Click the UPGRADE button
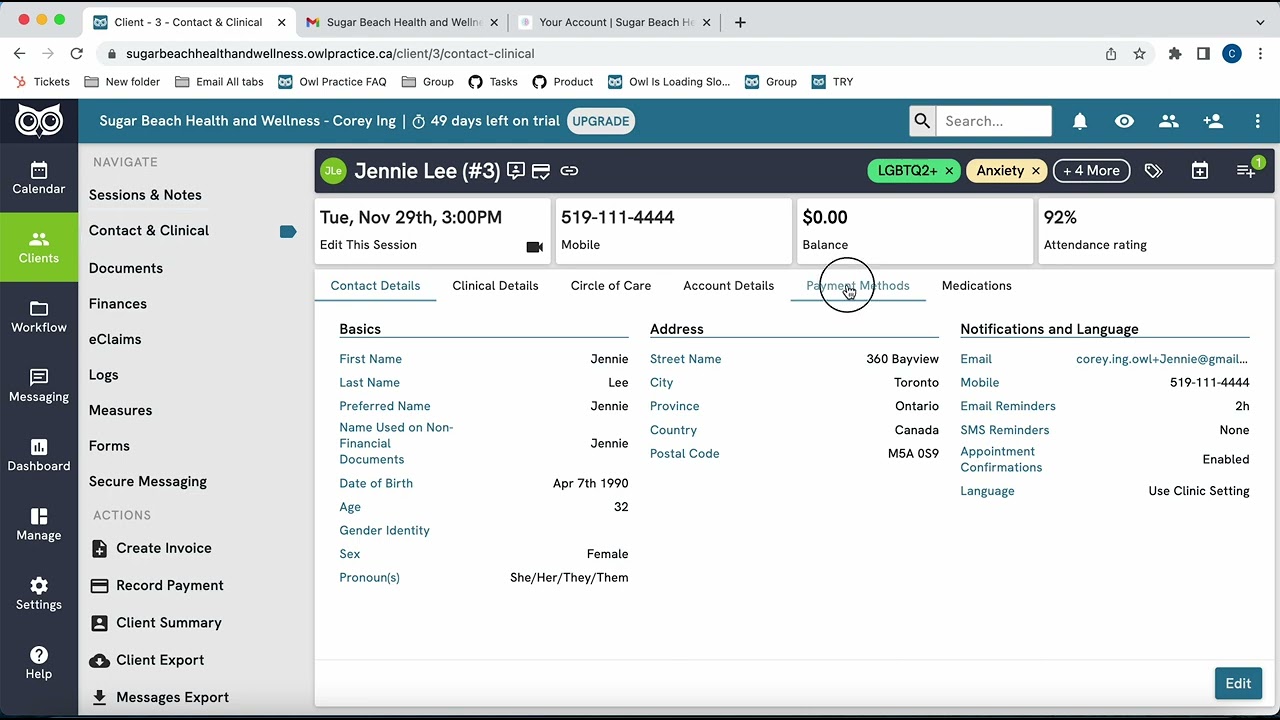Viewport: 1280px width, 720px height. click(601, 121)
